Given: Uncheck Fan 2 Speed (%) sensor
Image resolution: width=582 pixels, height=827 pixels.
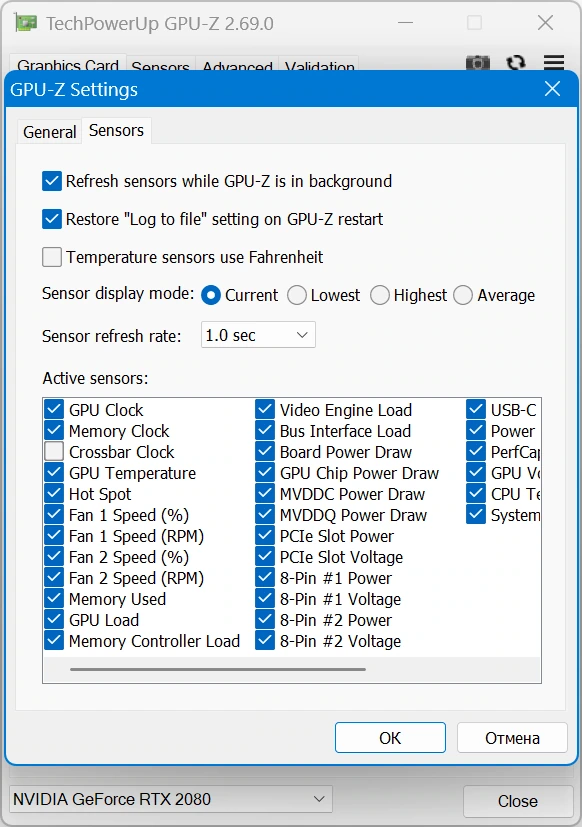Looking at the screenshot, I should tap(54, 557).
